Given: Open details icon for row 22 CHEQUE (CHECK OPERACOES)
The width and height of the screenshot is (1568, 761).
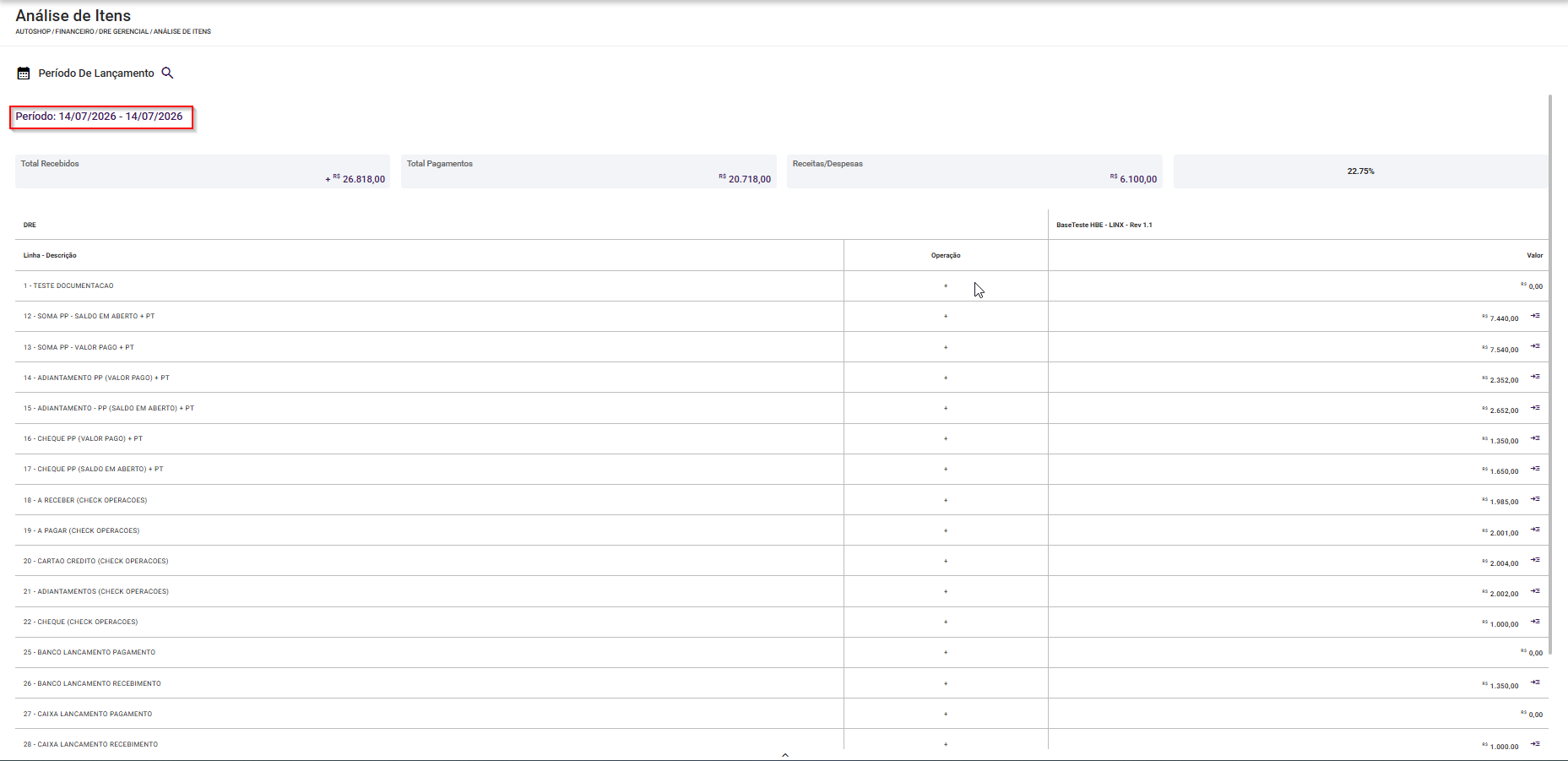Looking at the screenshot, I should 1535,622.
